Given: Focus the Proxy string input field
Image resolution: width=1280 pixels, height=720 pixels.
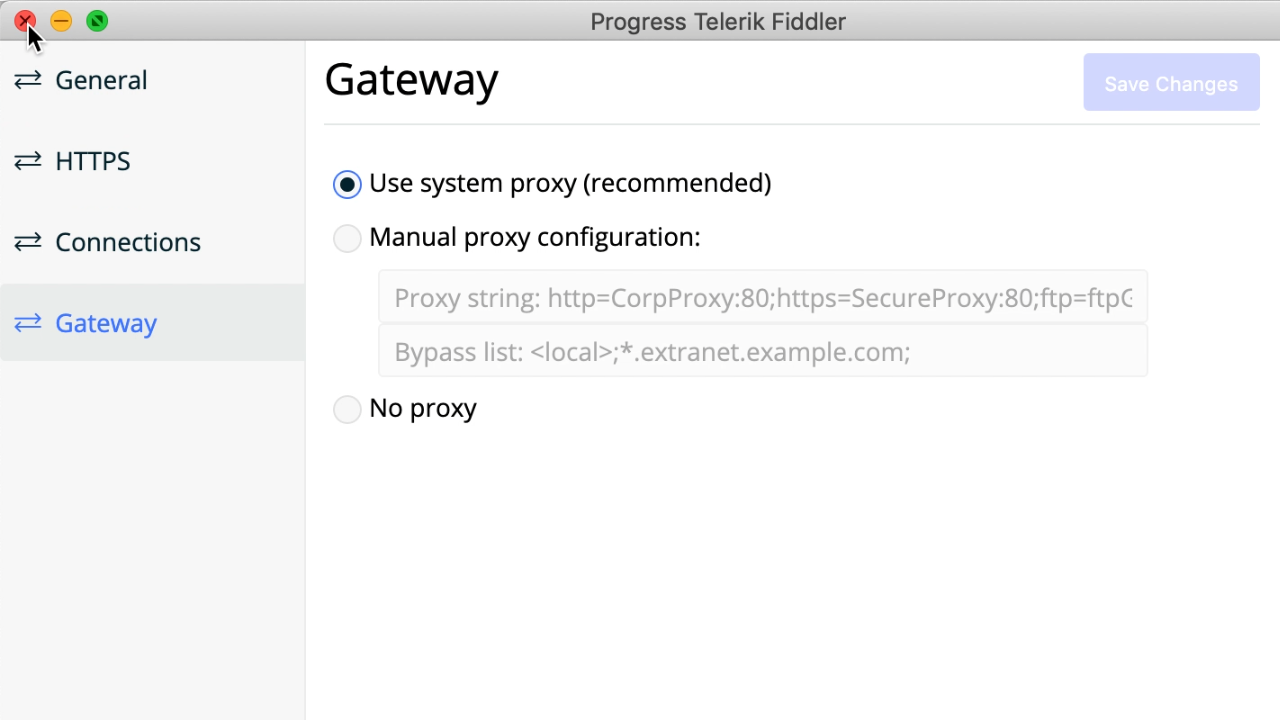Looking at the screenshot, I should pos(762,297).
